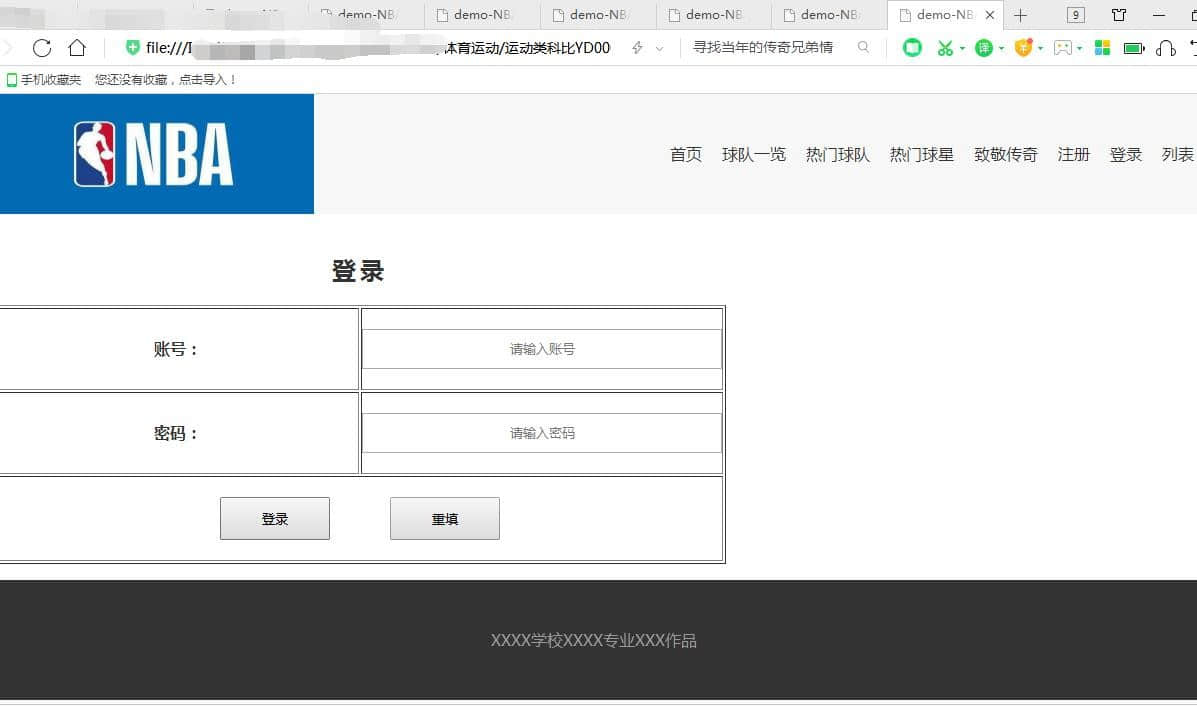This screenshot has width=1197, height=706.
Task: Open 热门球星 navigation link
Action: tap(922, 155)
